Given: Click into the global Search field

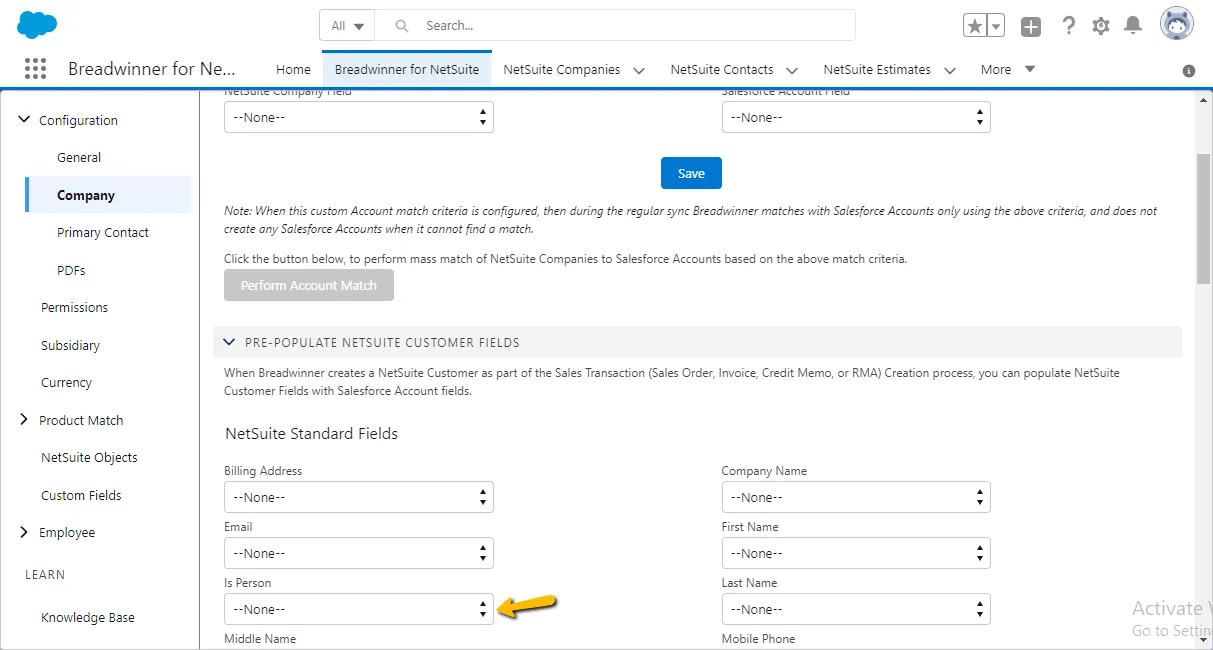Looking at the screenshot, I should point(616,25).
